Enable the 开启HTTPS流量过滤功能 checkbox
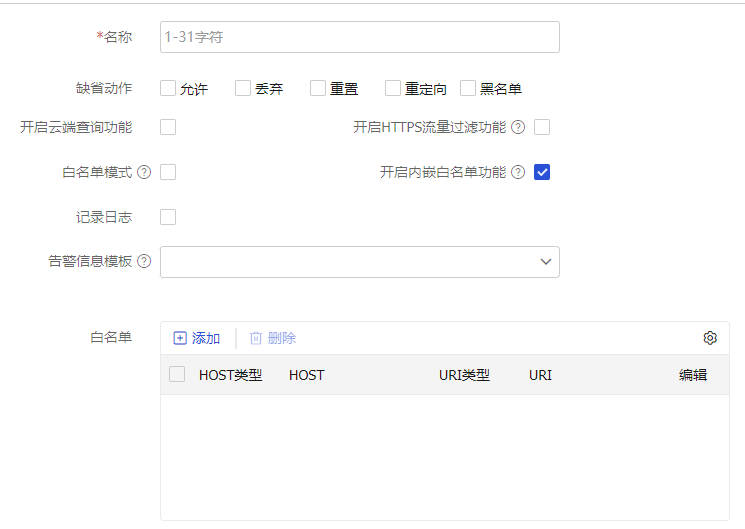The image size is (745, 529). [x=542, y=127]
